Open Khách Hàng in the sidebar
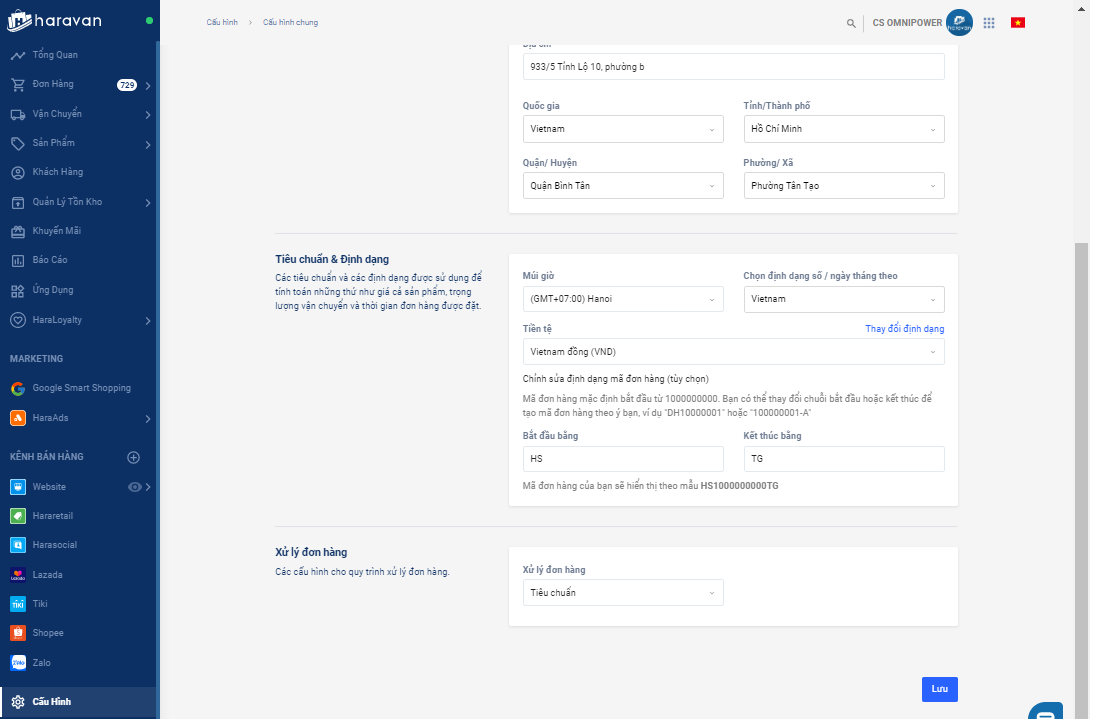This screenshot has width=1094, height=719. [57, 172]
